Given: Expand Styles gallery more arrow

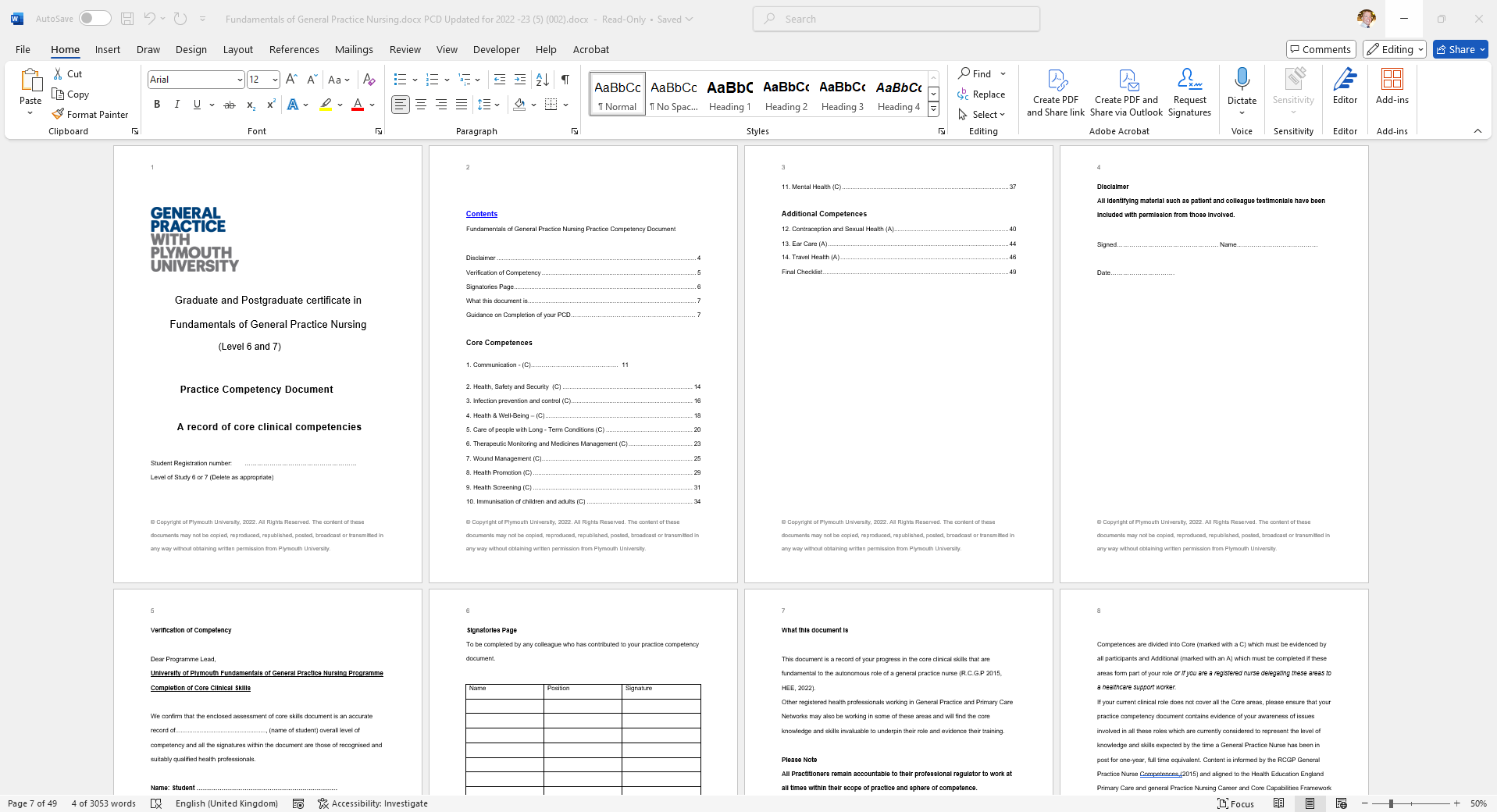Looking at the screenshot, I should [933, 110].
